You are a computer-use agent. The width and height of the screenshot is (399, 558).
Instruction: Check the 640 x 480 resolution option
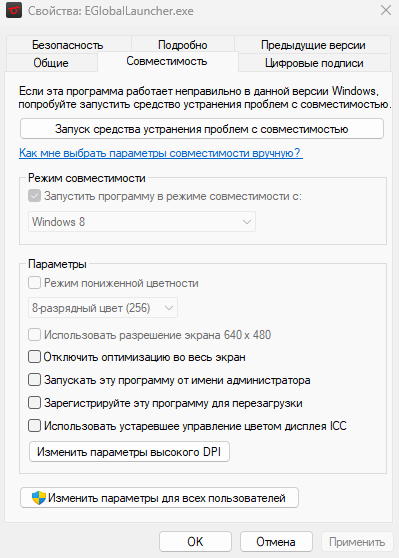tap(34, 335)
